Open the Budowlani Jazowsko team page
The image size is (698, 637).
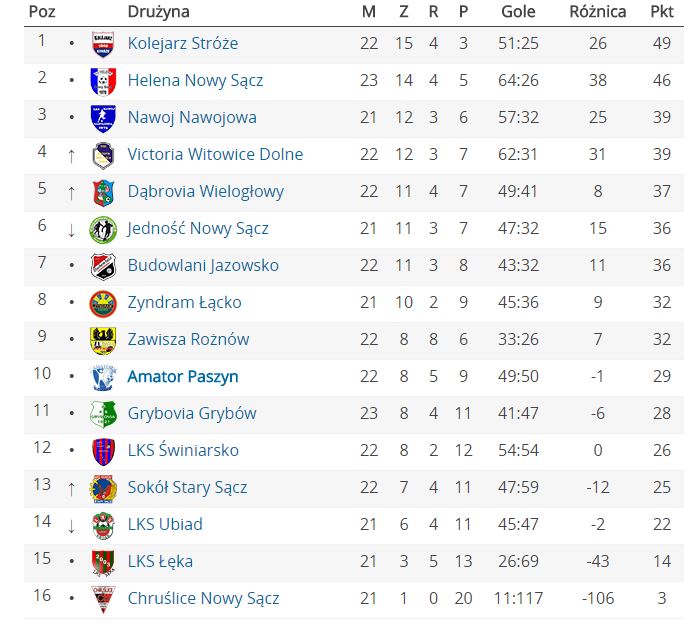tap(203, 266)
